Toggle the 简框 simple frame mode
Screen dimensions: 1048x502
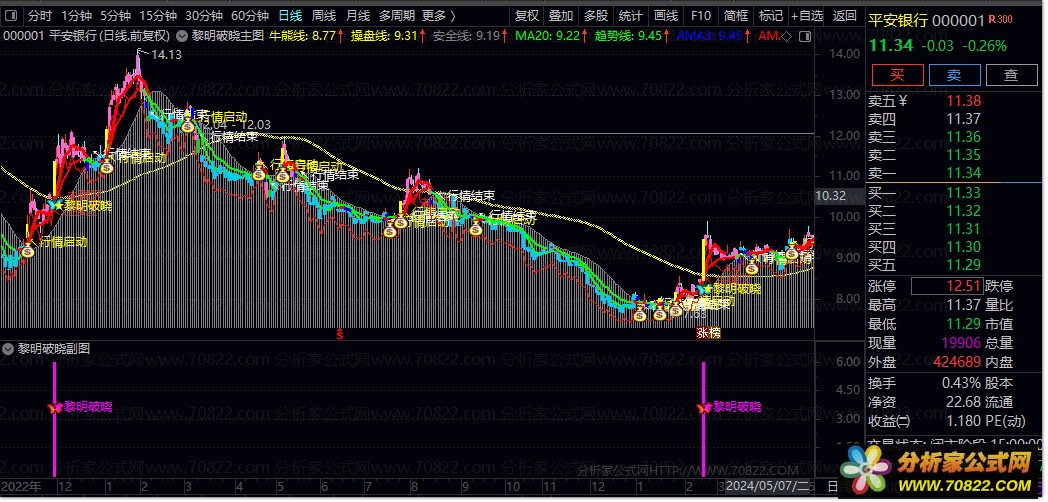[x=736, y=15]
